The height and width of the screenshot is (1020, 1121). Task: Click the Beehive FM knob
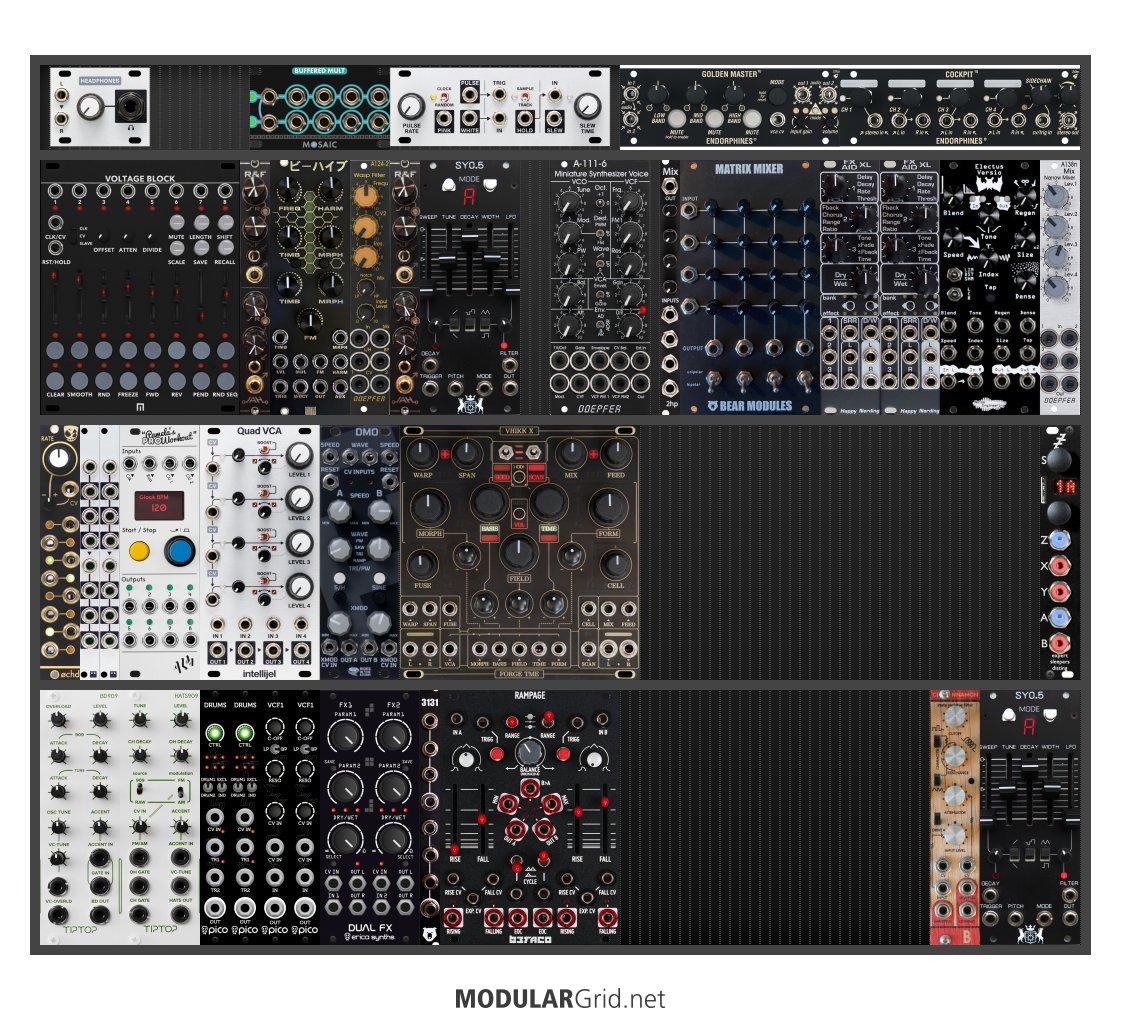click(x=310, y=320)
